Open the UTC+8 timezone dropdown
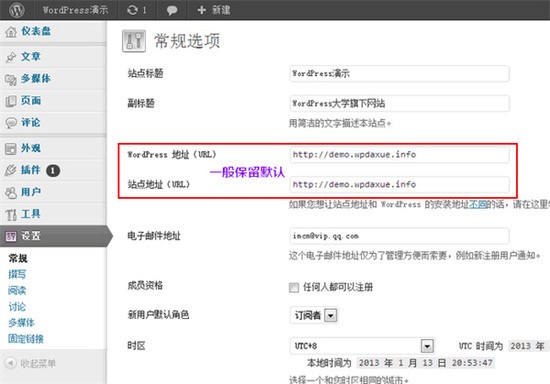 [x=427, y=346]
